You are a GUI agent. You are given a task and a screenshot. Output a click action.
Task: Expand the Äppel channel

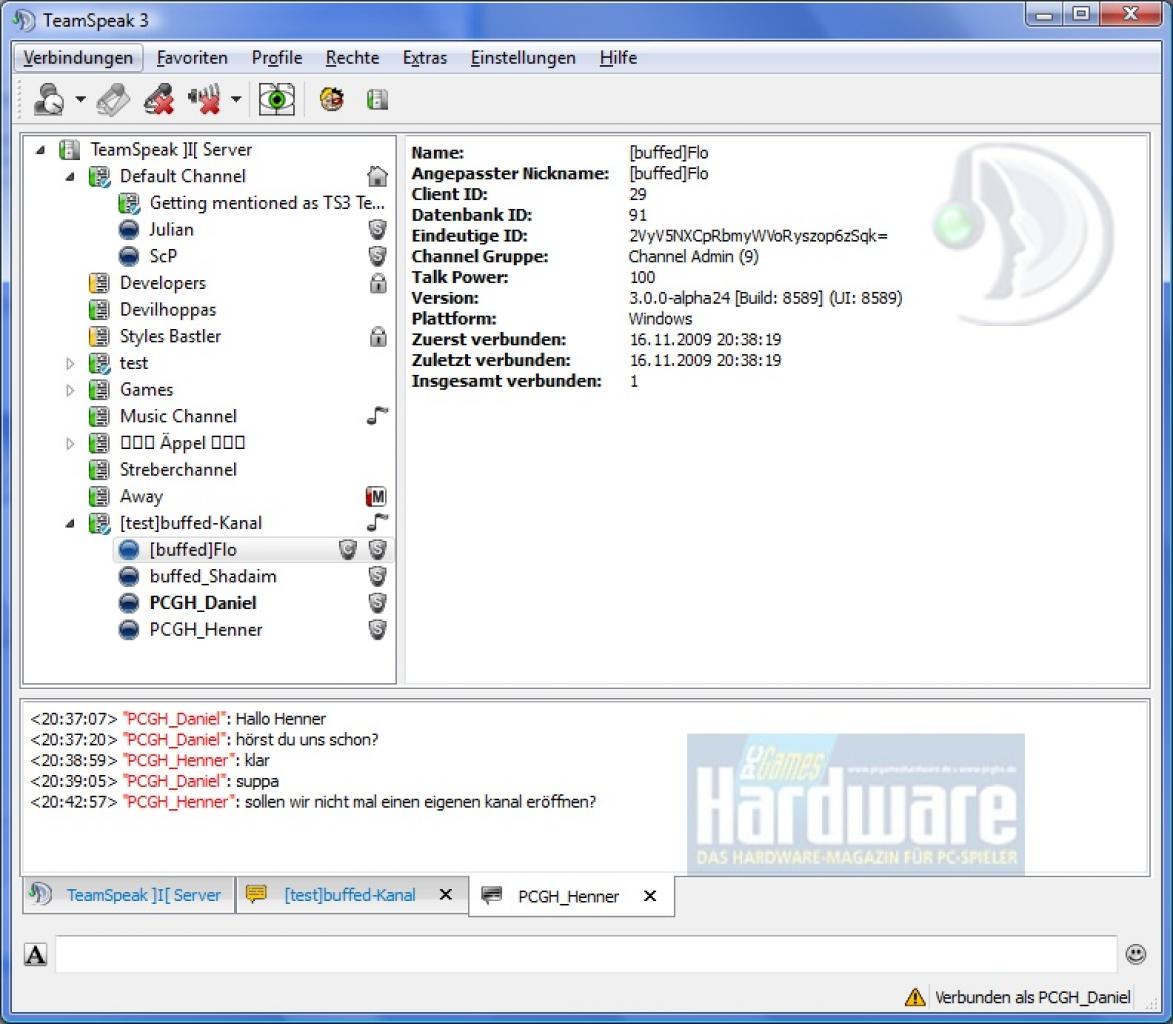[70, 444]
